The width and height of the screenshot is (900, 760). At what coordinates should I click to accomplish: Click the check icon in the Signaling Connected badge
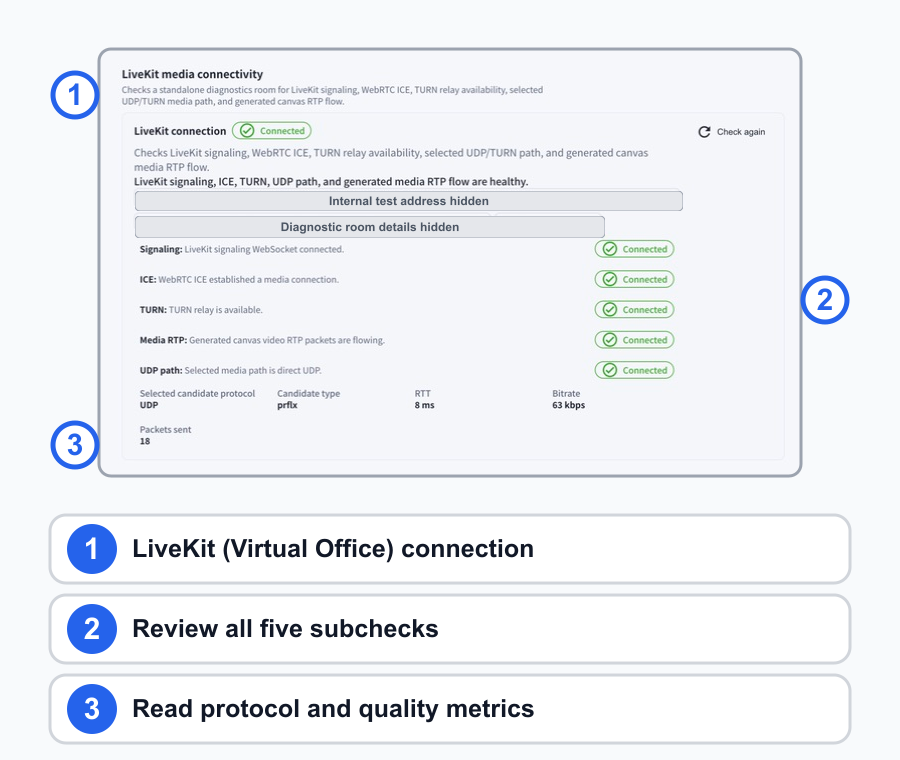click(610, 249)
